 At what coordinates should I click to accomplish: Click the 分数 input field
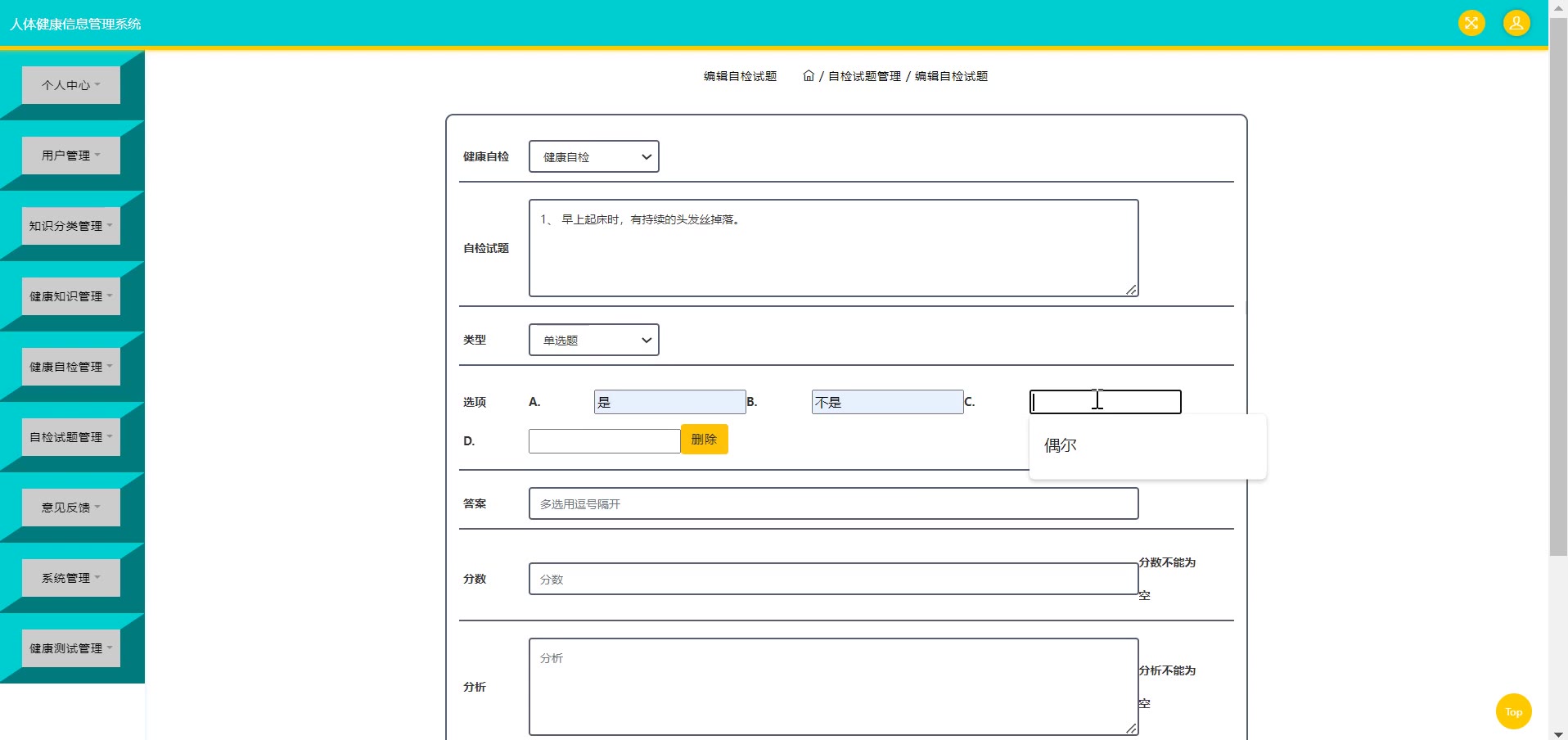click(x=833, y=579)
